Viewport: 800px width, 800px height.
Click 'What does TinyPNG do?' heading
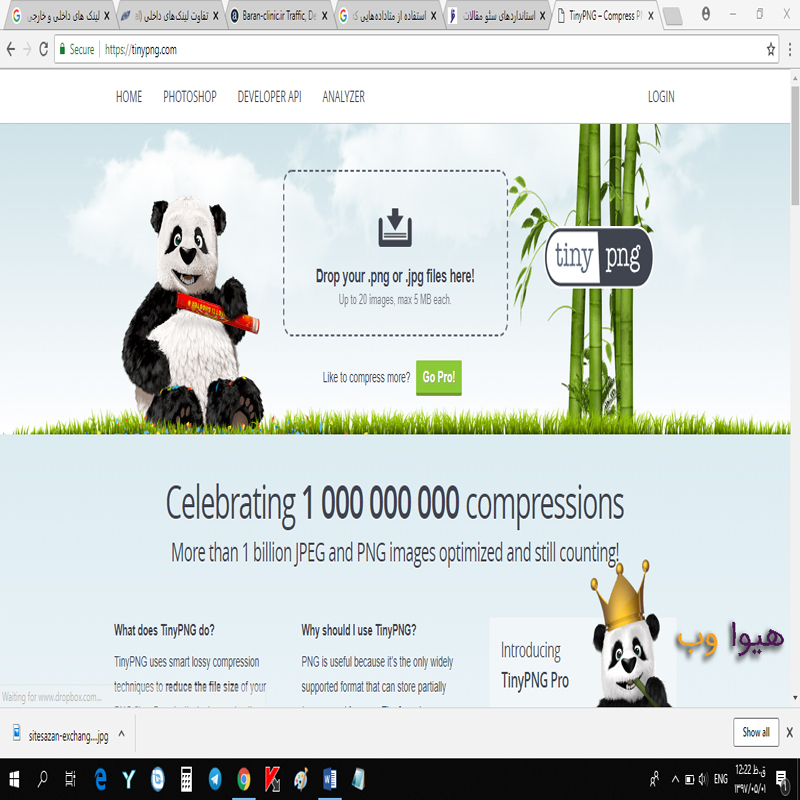tap(164, 630)
